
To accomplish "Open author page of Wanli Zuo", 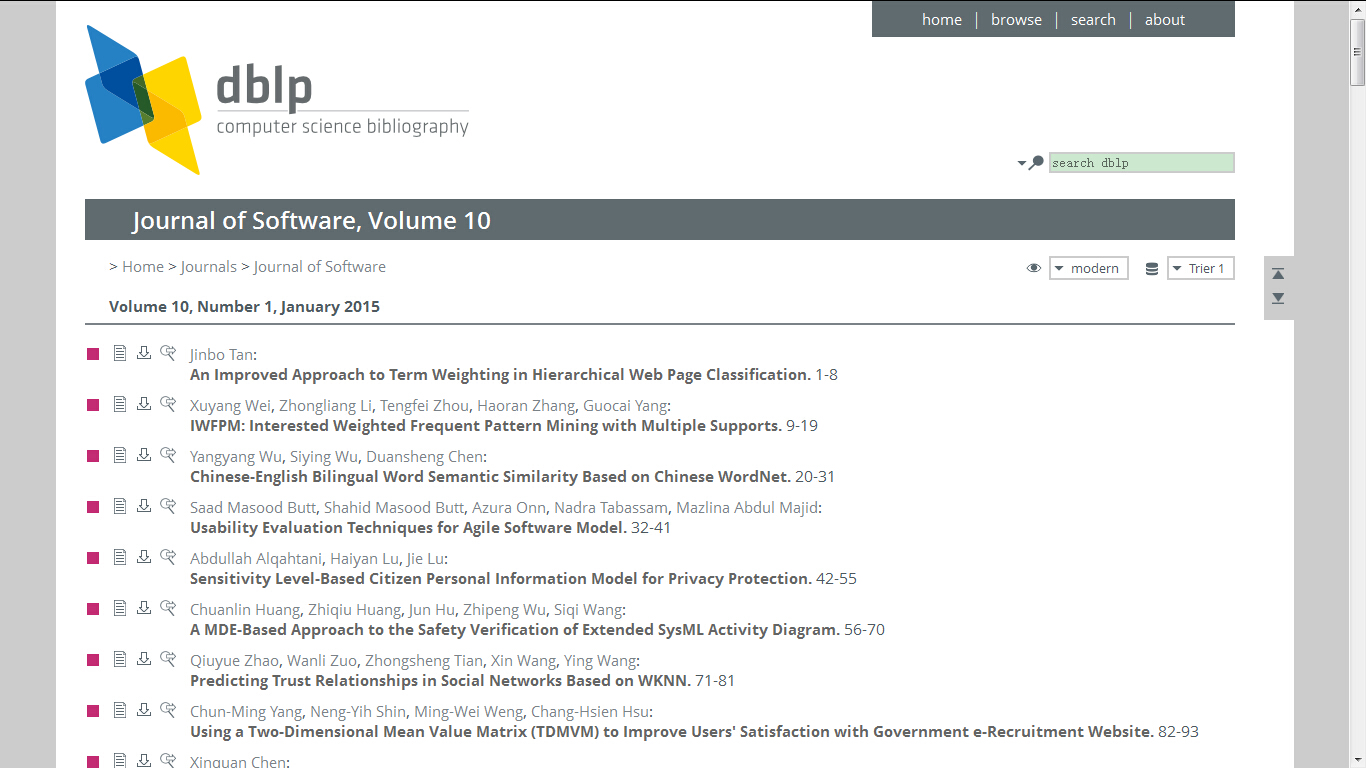I will 322,661.
